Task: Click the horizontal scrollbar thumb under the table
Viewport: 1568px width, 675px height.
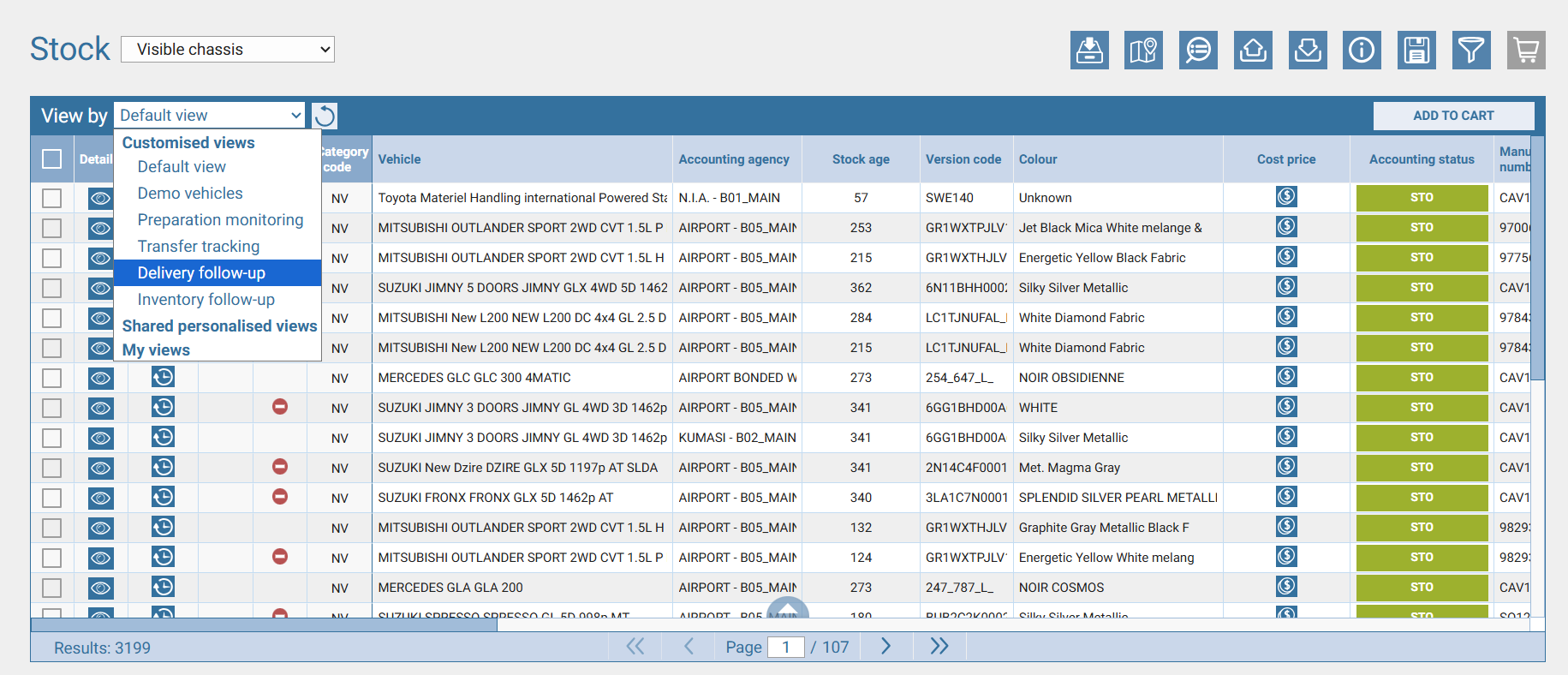Action: point(264,625)
